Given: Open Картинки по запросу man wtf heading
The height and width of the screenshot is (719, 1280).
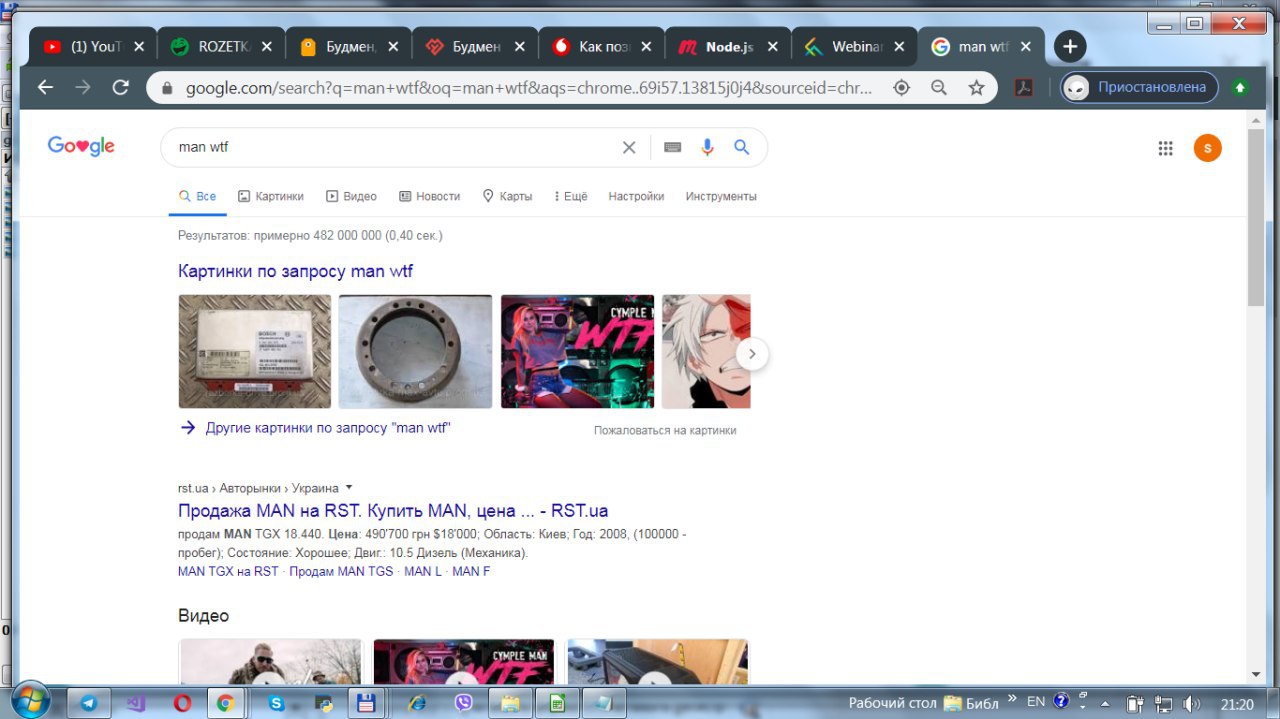Looking at the screenshot, I should point(295,271).
